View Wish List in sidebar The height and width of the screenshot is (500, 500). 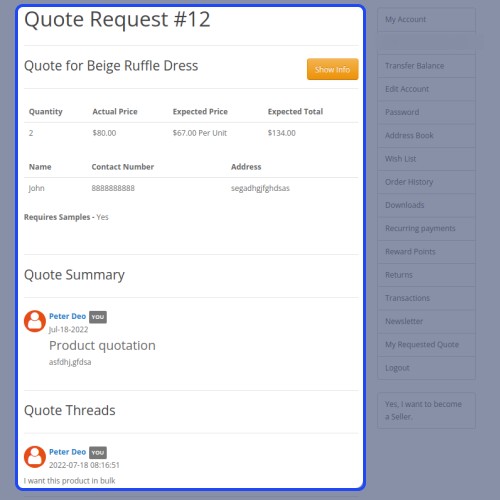click(426, 159)
